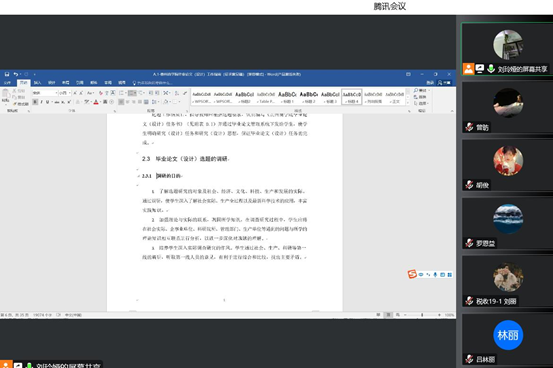
Task: Expand the styles gallery list
Action: [408, 103]
